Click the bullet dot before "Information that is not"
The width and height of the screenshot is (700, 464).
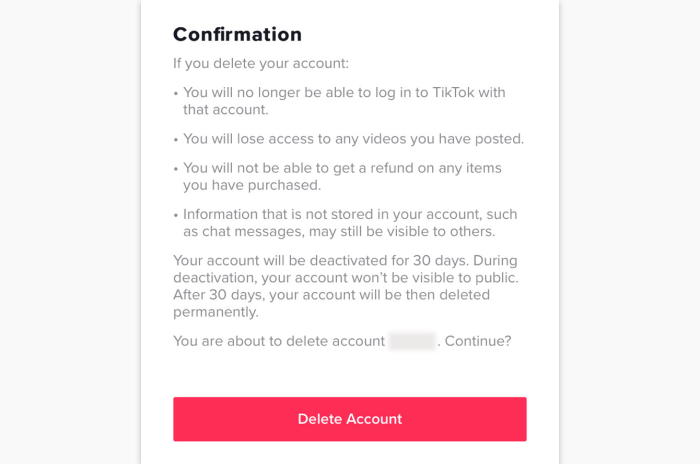(176, 214)
